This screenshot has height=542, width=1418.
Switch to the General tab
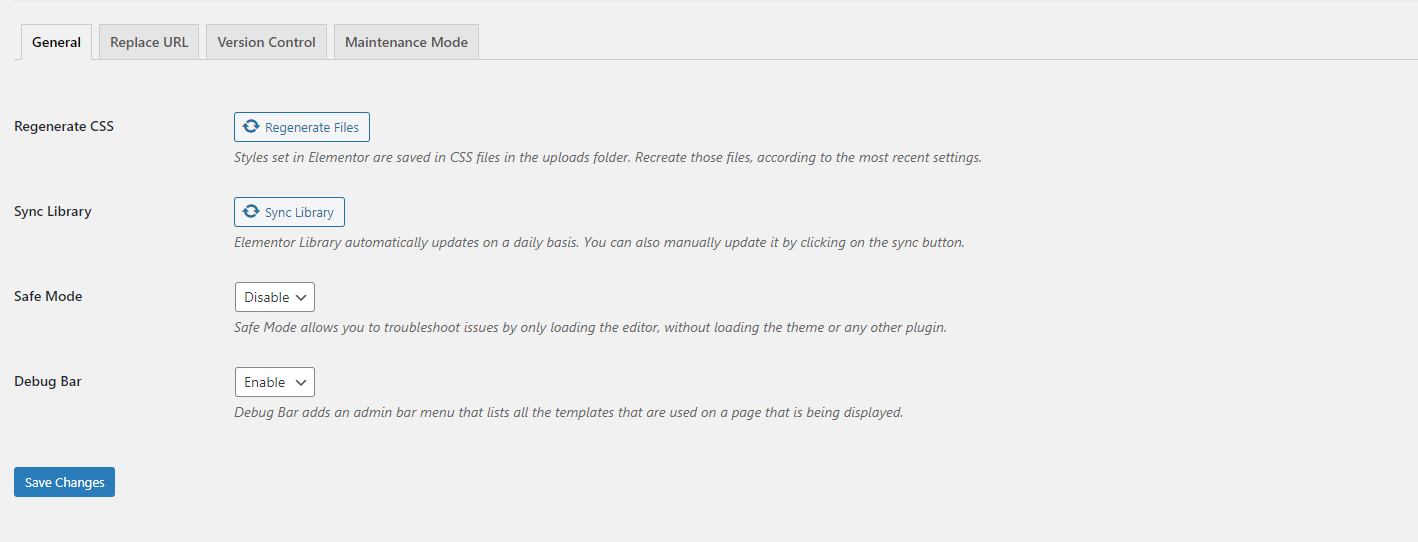coord(57,42)
